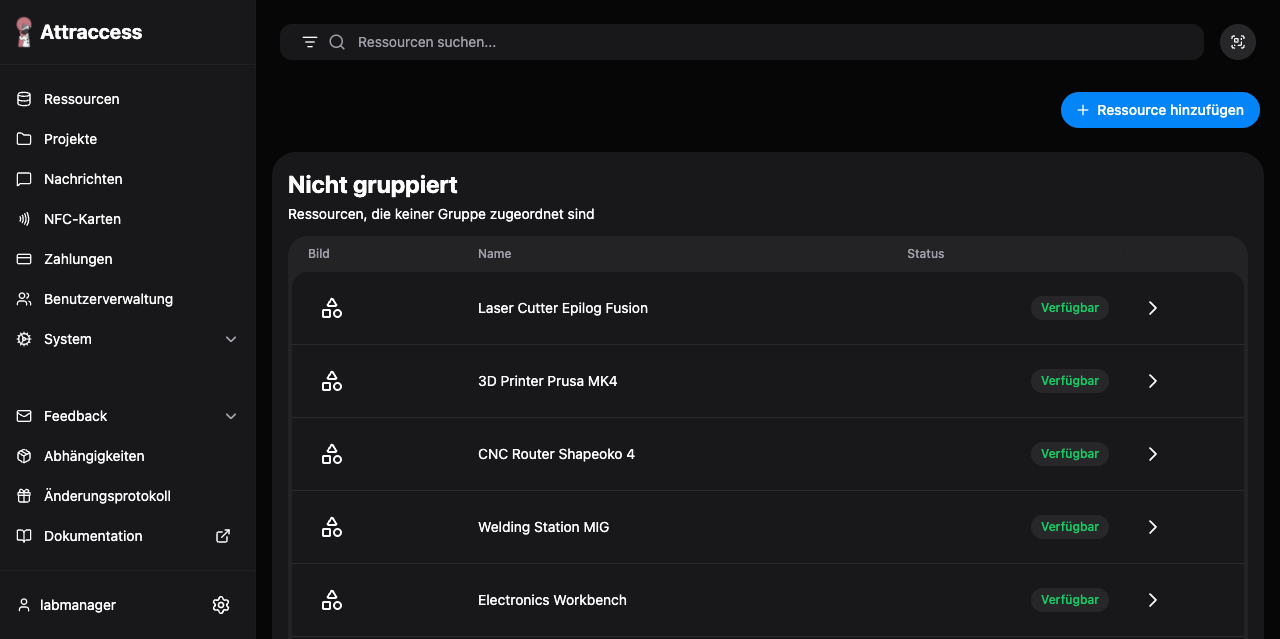This screenshot has height=639, width=1280.
Task: Open Laser Cutter Epilog Fusion row chevron
Action: click(x=1152, y=308)
